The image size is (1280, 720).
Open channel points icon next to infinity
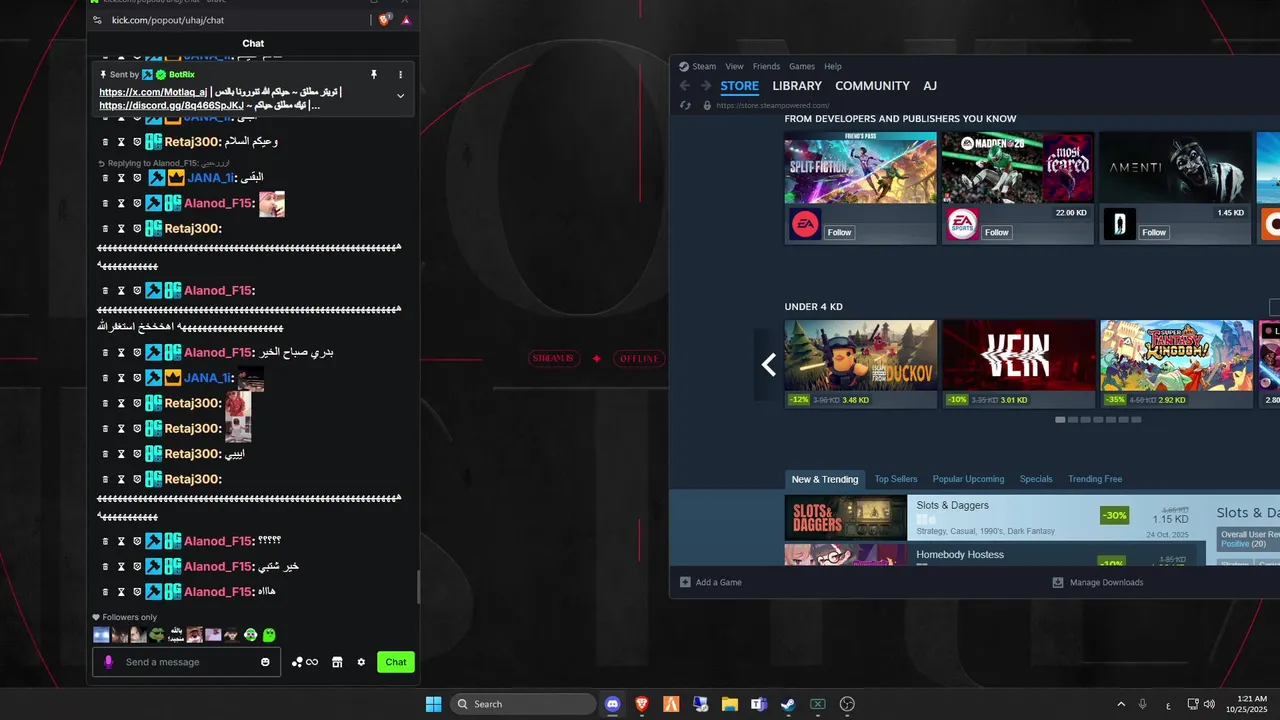point(297,662)
